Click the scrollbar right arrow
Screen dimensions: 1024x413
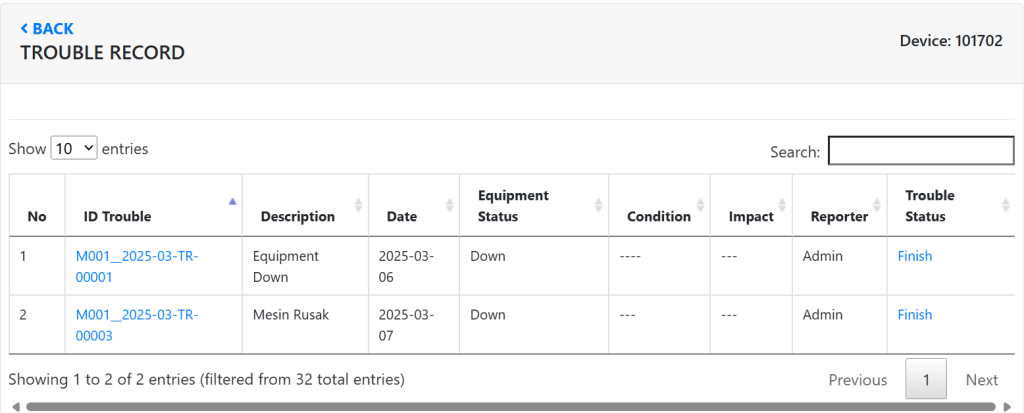coord(1004,407)
